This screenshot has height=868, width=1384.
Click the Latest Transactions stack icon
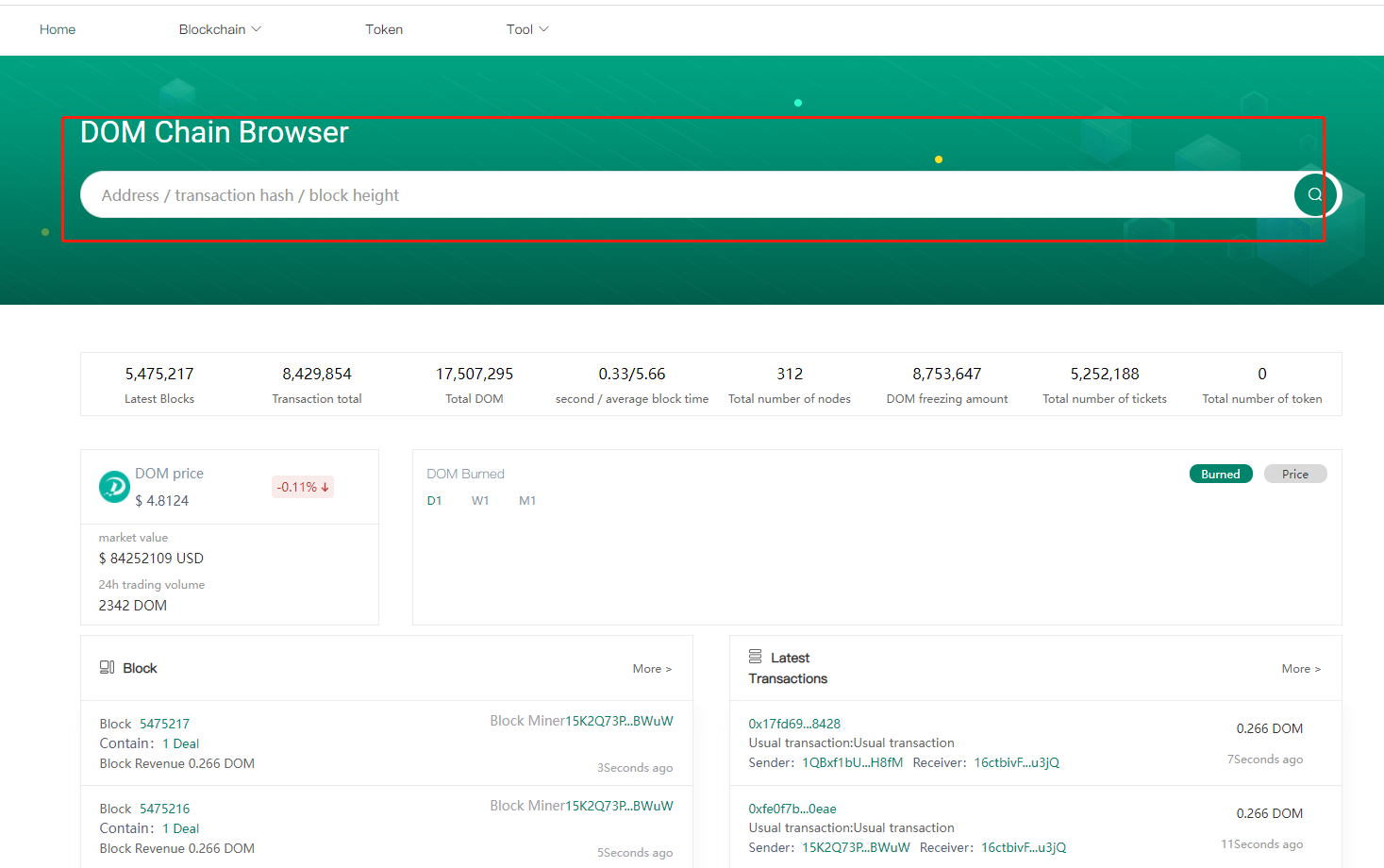(755, 657)
